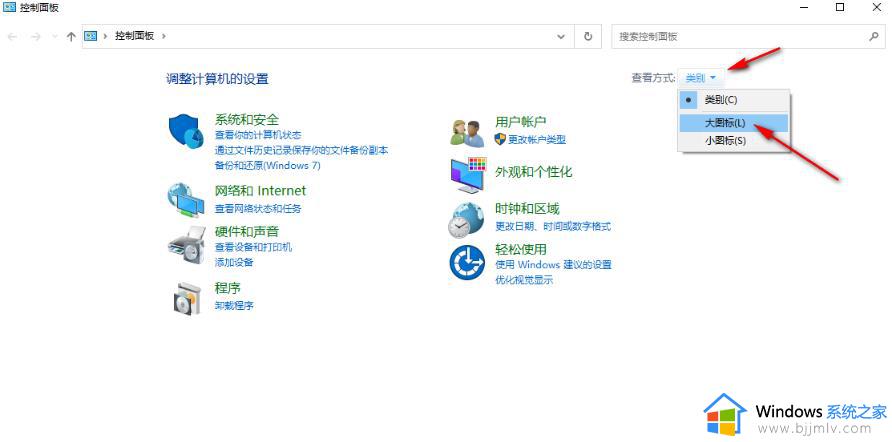This screenshot has width=892, height=442.
Task: Minimize the Control Panel window
Action: (x=804, y=8)
